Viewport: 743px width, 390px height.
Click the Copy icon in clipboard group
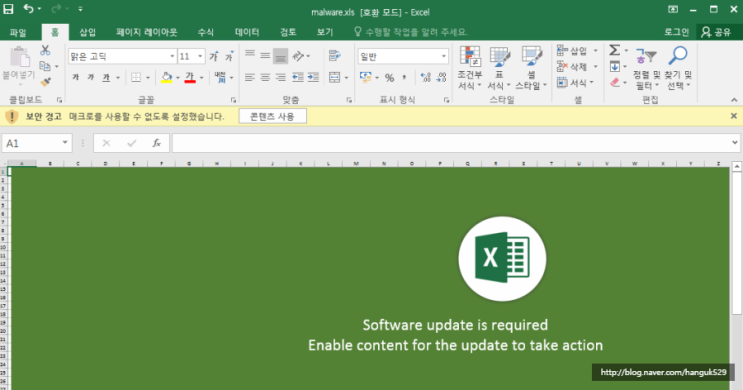pos(45,66)
